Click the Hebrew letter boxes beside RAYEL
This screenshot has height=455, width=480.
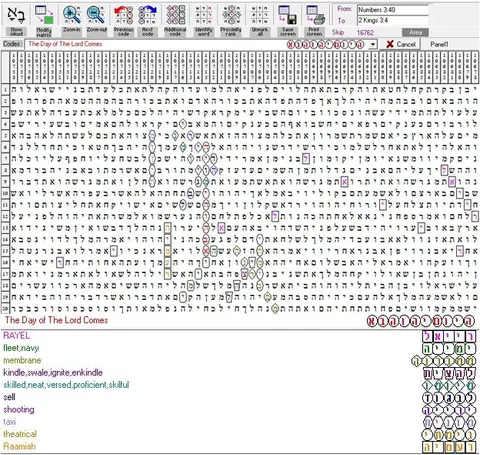449,336
